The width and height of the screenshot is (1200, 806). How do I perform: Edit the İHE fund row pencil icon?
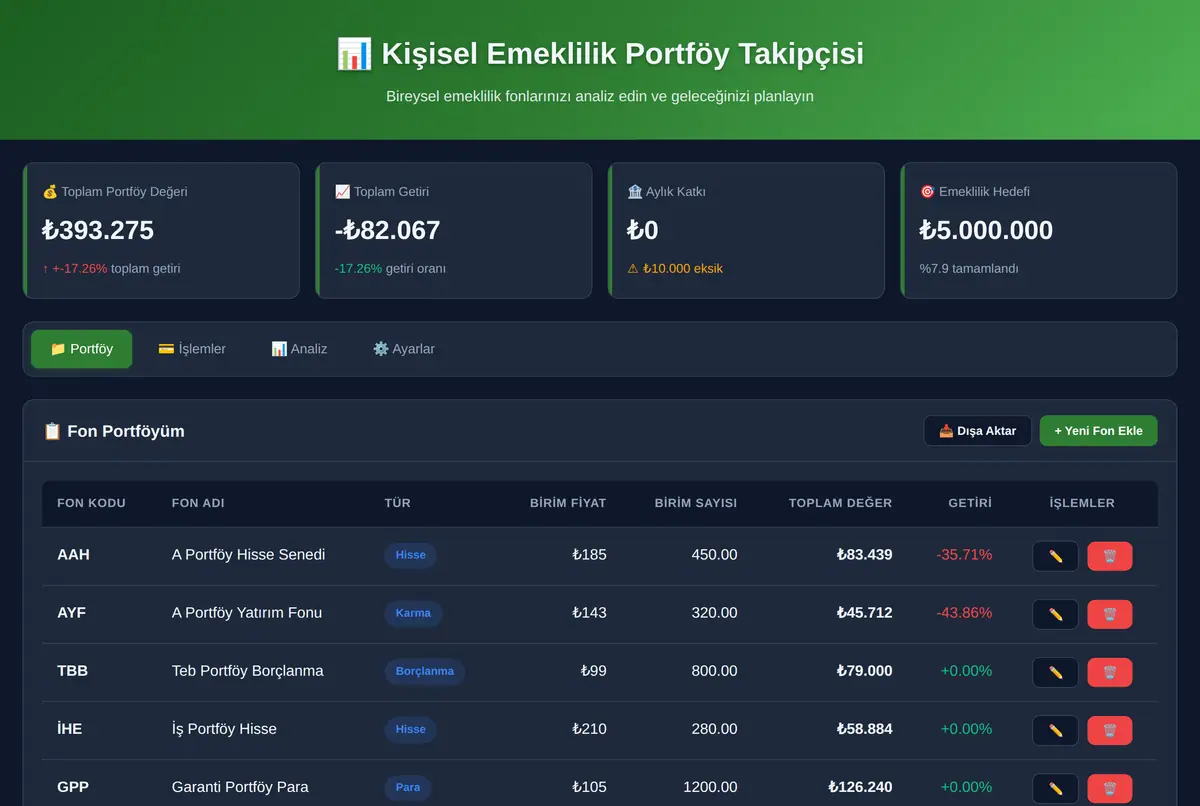point(1055,730)
